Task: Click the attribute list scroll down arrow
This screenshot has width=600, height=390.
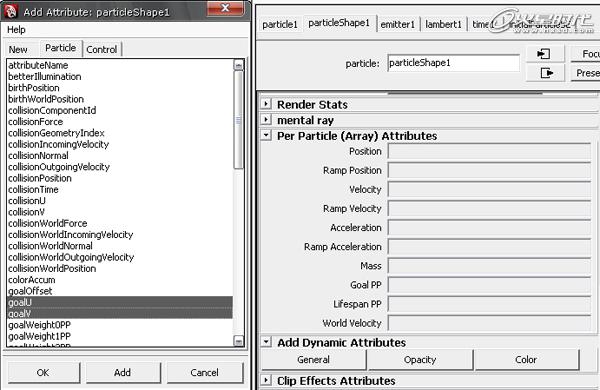Action: pyautogui.click(x=238, y=341)
